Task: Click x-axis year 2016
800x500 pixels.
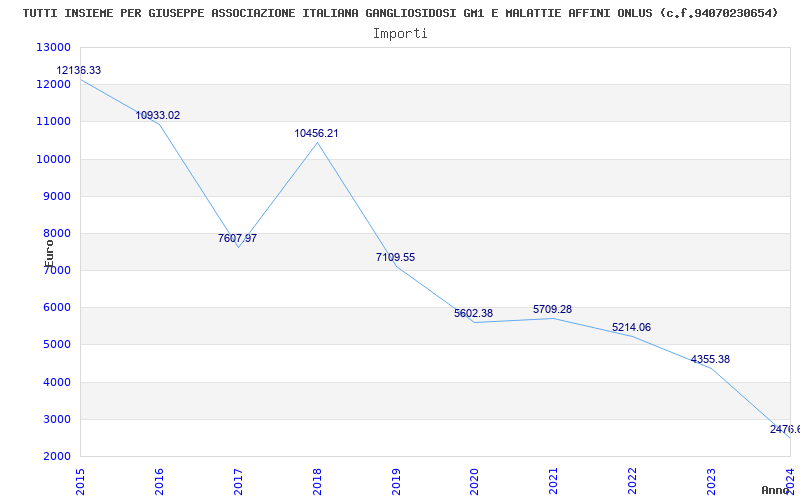Action: coord(159,481)
